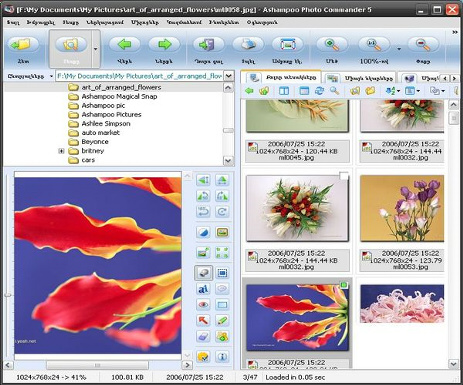The width and height of the screenshot is (463, 385).
Task: Click the rectangular selection marquee tool
Action: [222, 273]
